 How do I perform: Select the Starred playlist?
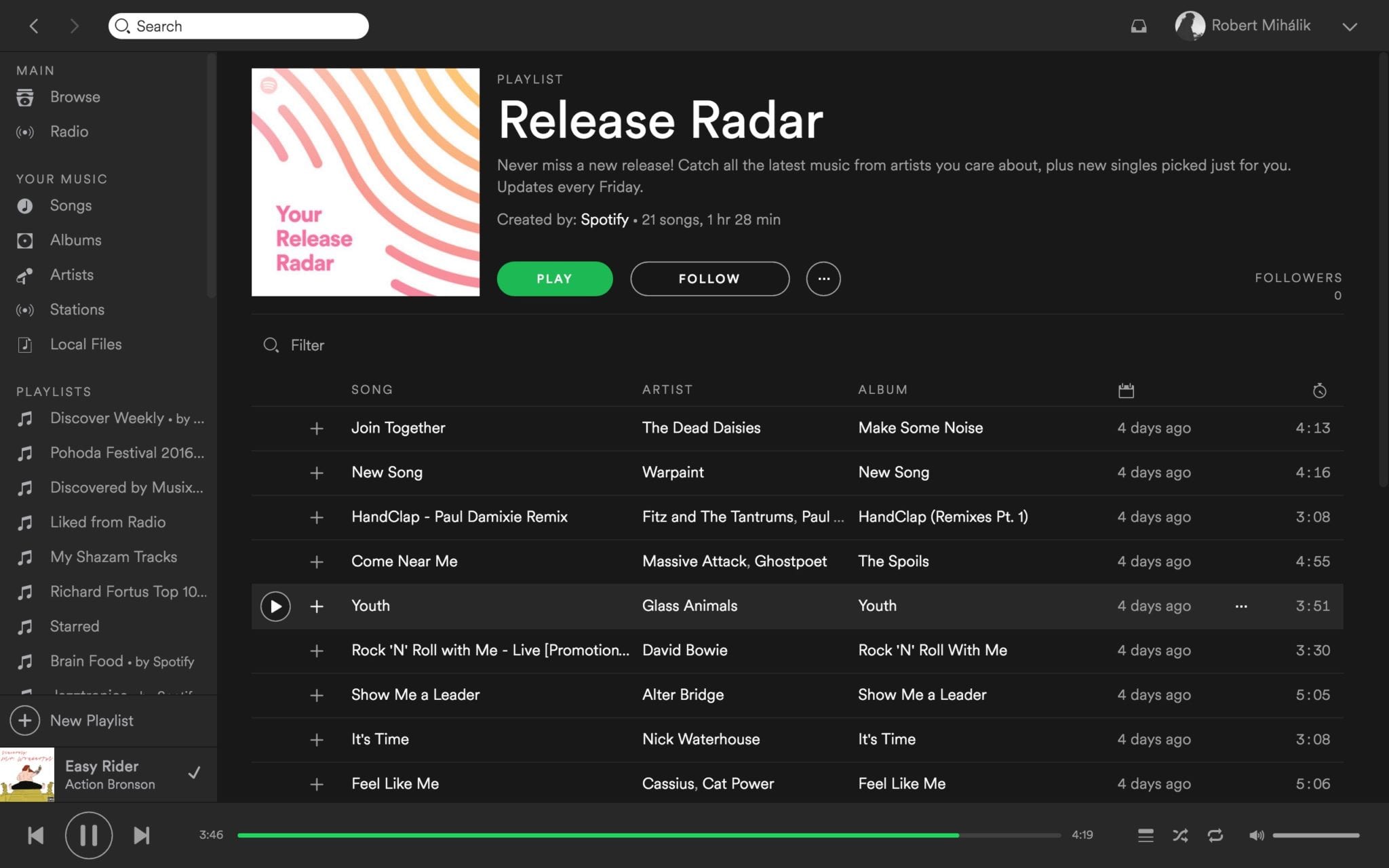click(x=75, y=626)
